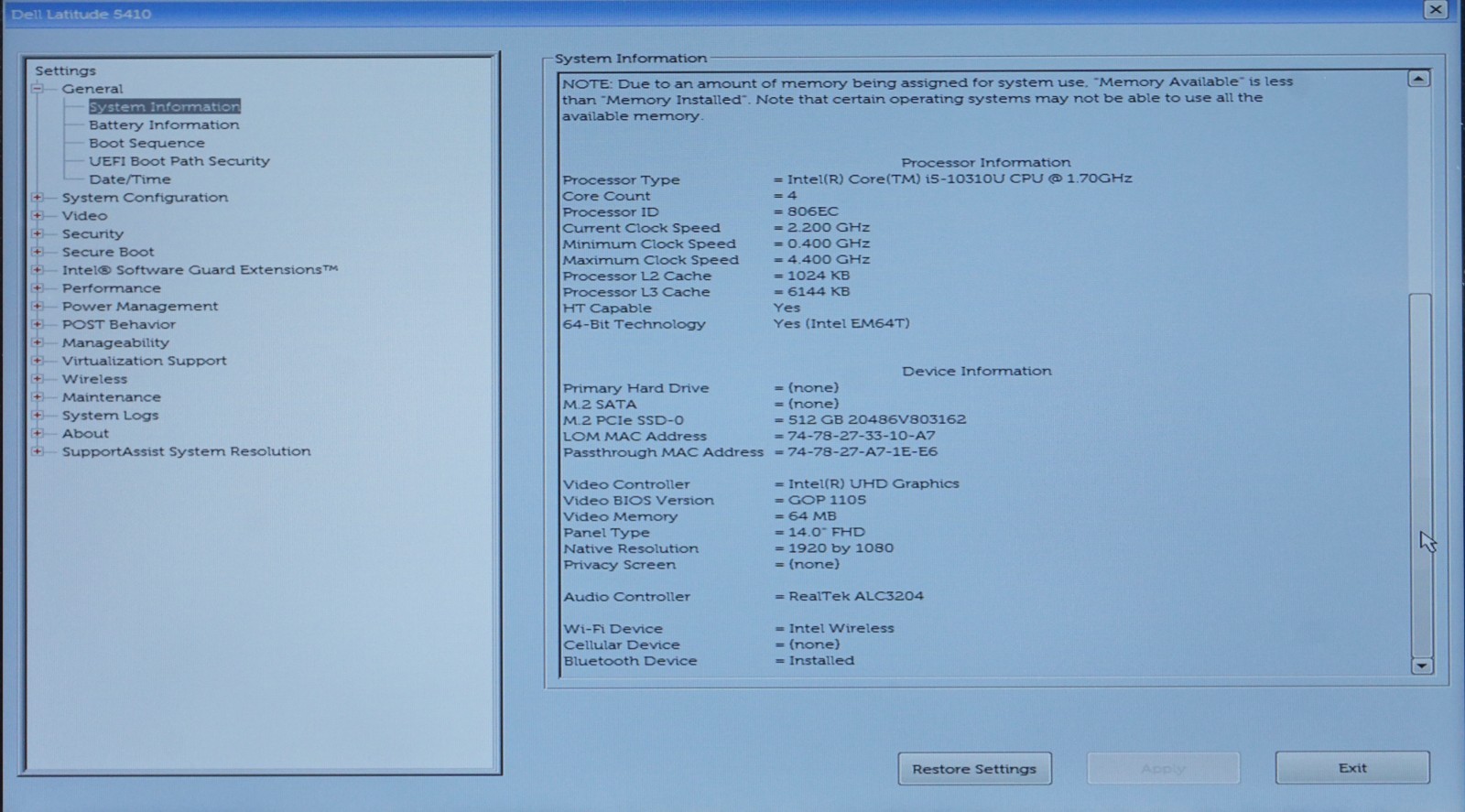The width and height of the screenshot is (1465, 812).
Task: Expand Intel Software Guard Extensions node
Action: pos(38,270)
